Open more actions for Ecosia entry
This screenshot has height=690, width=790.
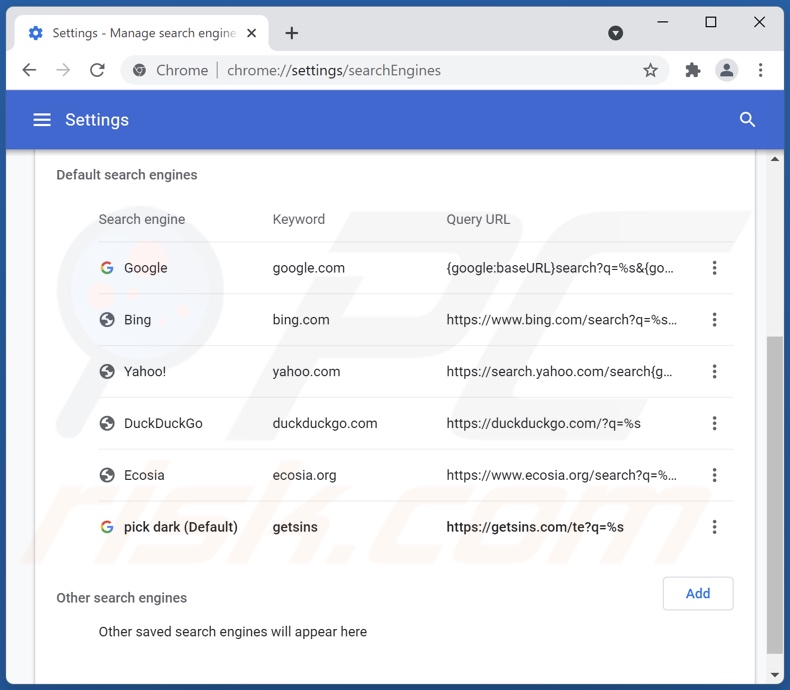[714, 475]
